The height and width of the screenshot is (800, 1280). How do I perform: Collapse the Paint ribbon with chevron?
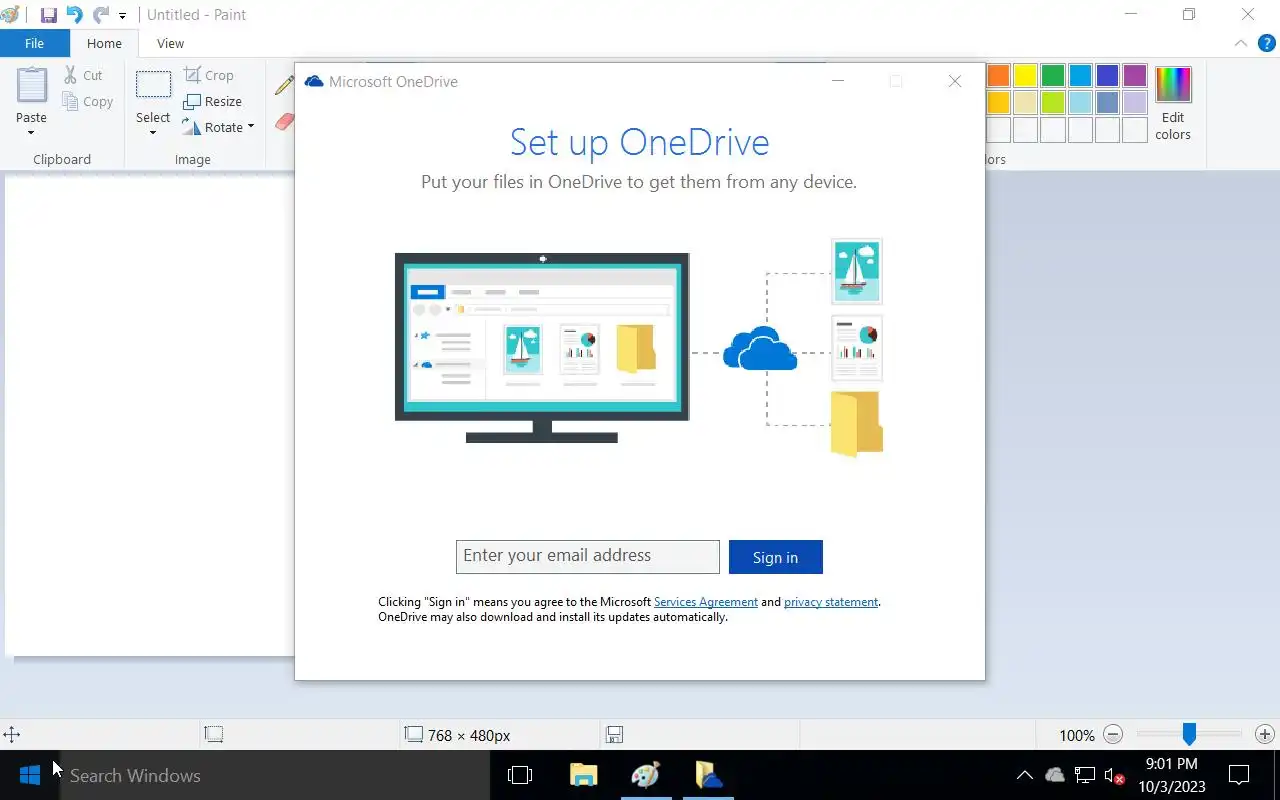pos(1241,43)
